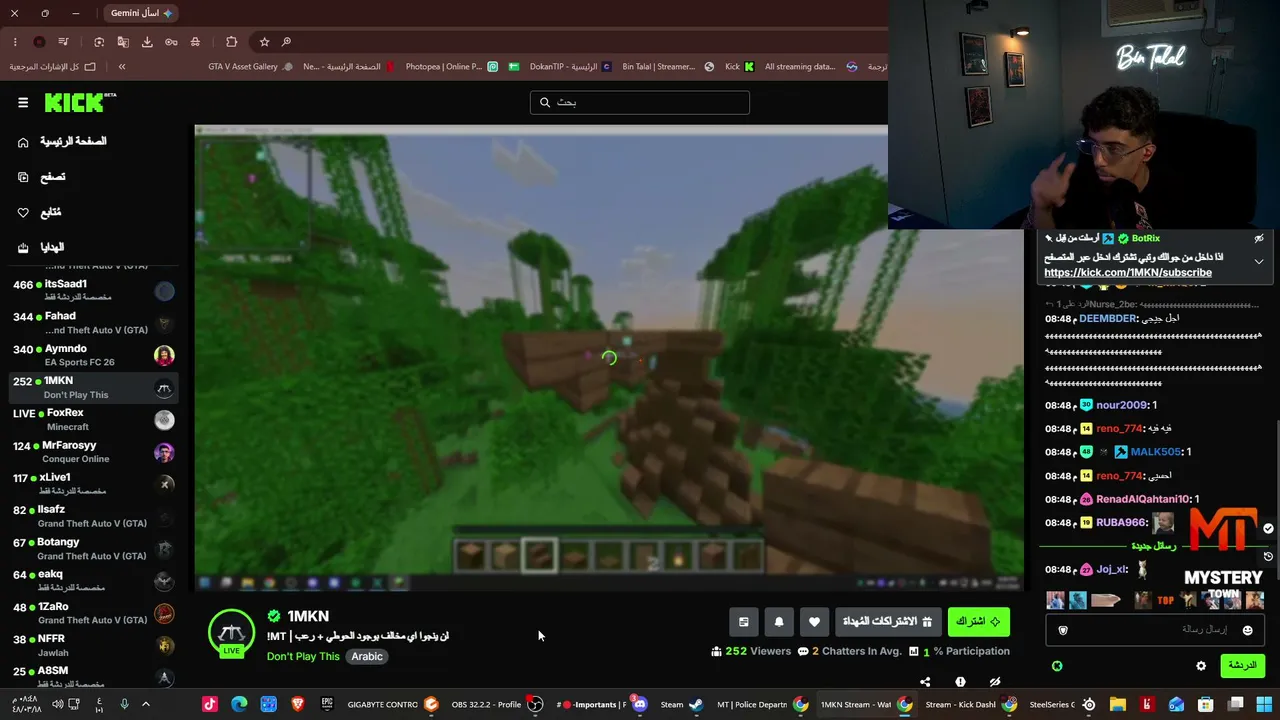Open الهدايا (Gifts) in the sidebar
1280x720 pixels.
pyautogui.click(x=40, y=247)
